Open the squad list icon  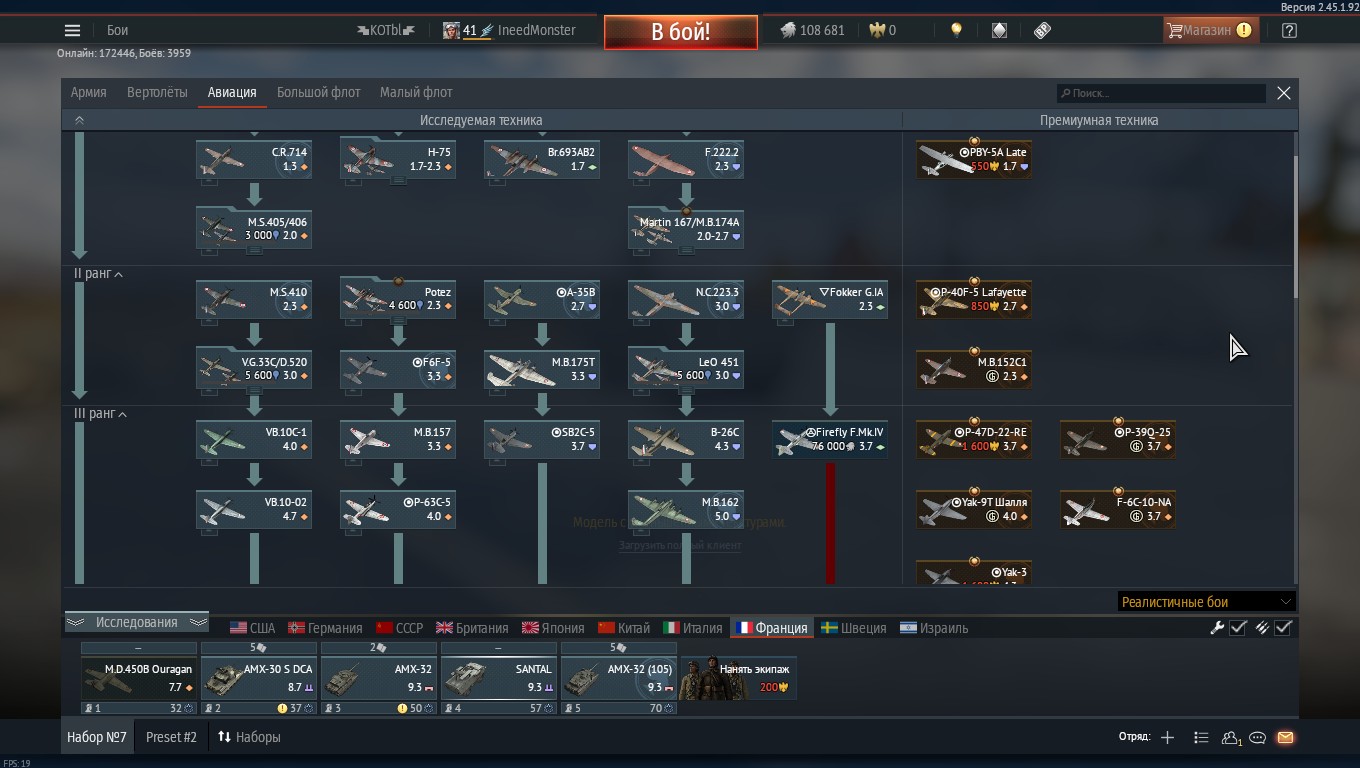[x=1201, y=737]
